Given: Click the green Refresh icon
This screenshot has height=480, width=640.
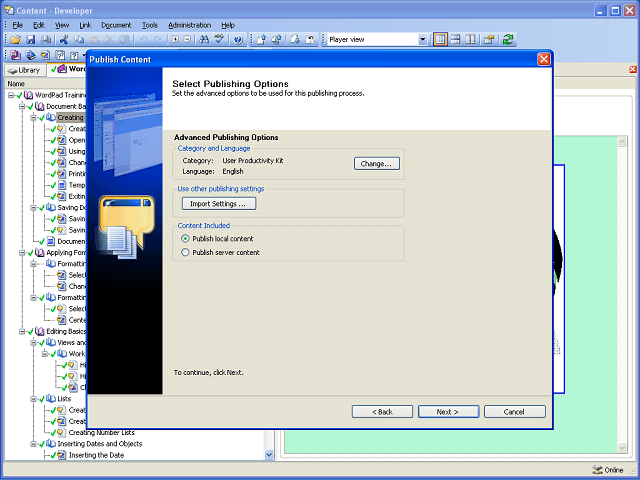Looking at the screenshot, I should coord(508,40).
